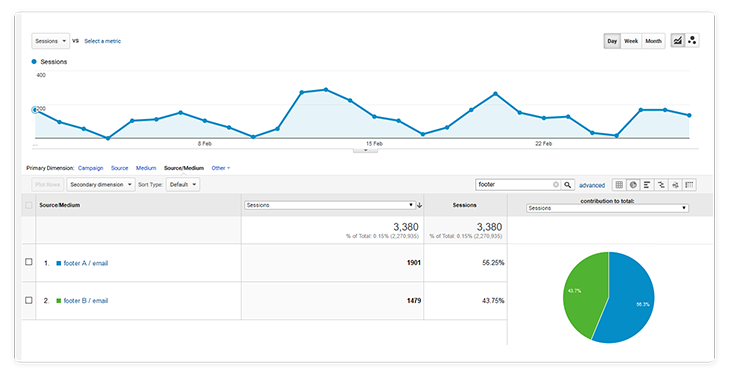Click the 15 Feb axis label
This screenshot has height=380, width=730.
[x=374, y=143]
